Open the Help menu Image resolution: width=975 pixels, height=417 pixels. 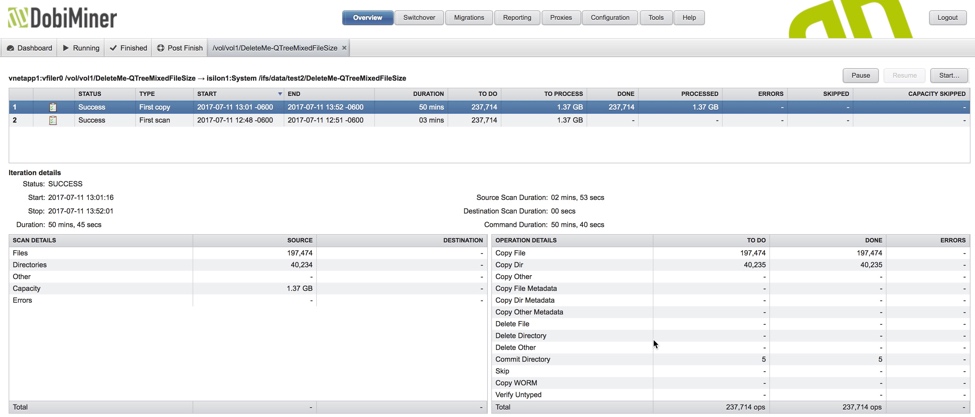pyautogui.click(x=689, y=17)
